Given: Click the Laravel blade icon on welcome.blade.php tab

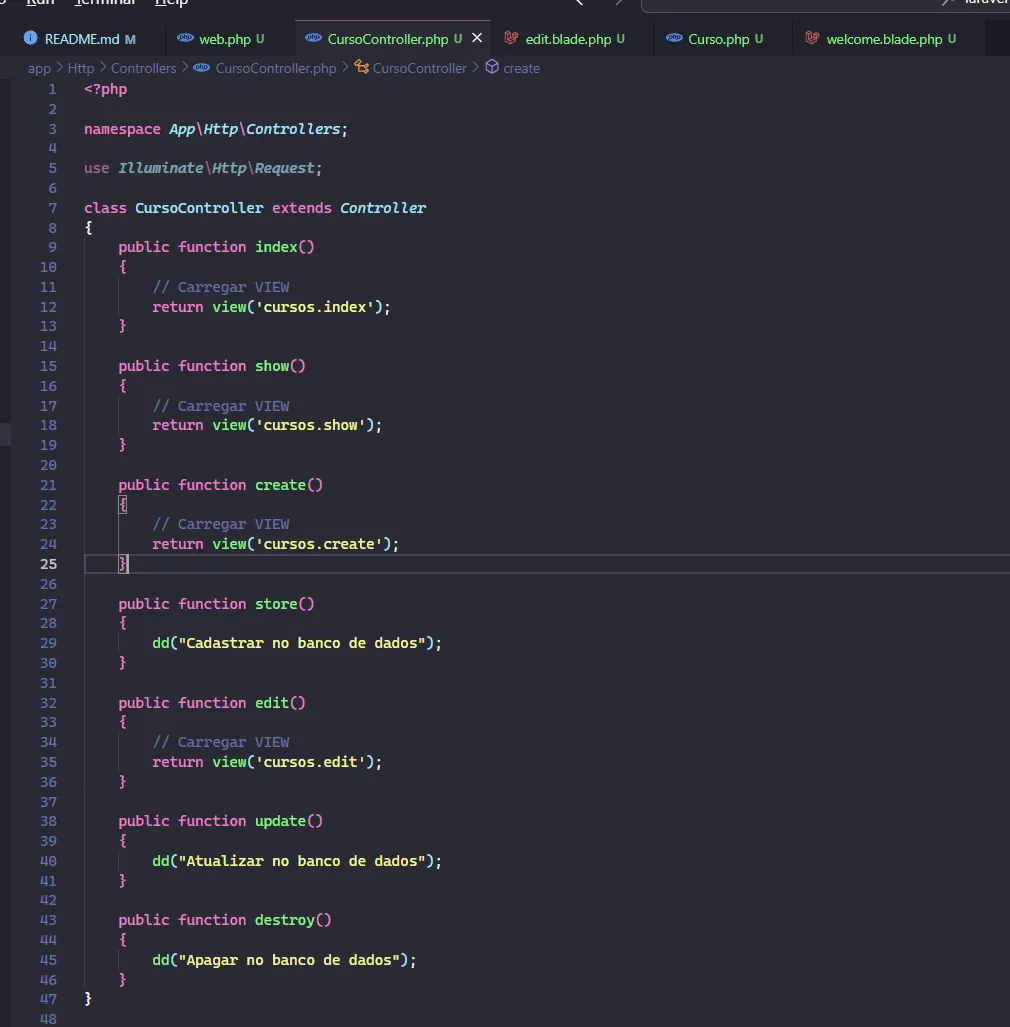Looking at the screenshot, I should (x=813, y=38).
